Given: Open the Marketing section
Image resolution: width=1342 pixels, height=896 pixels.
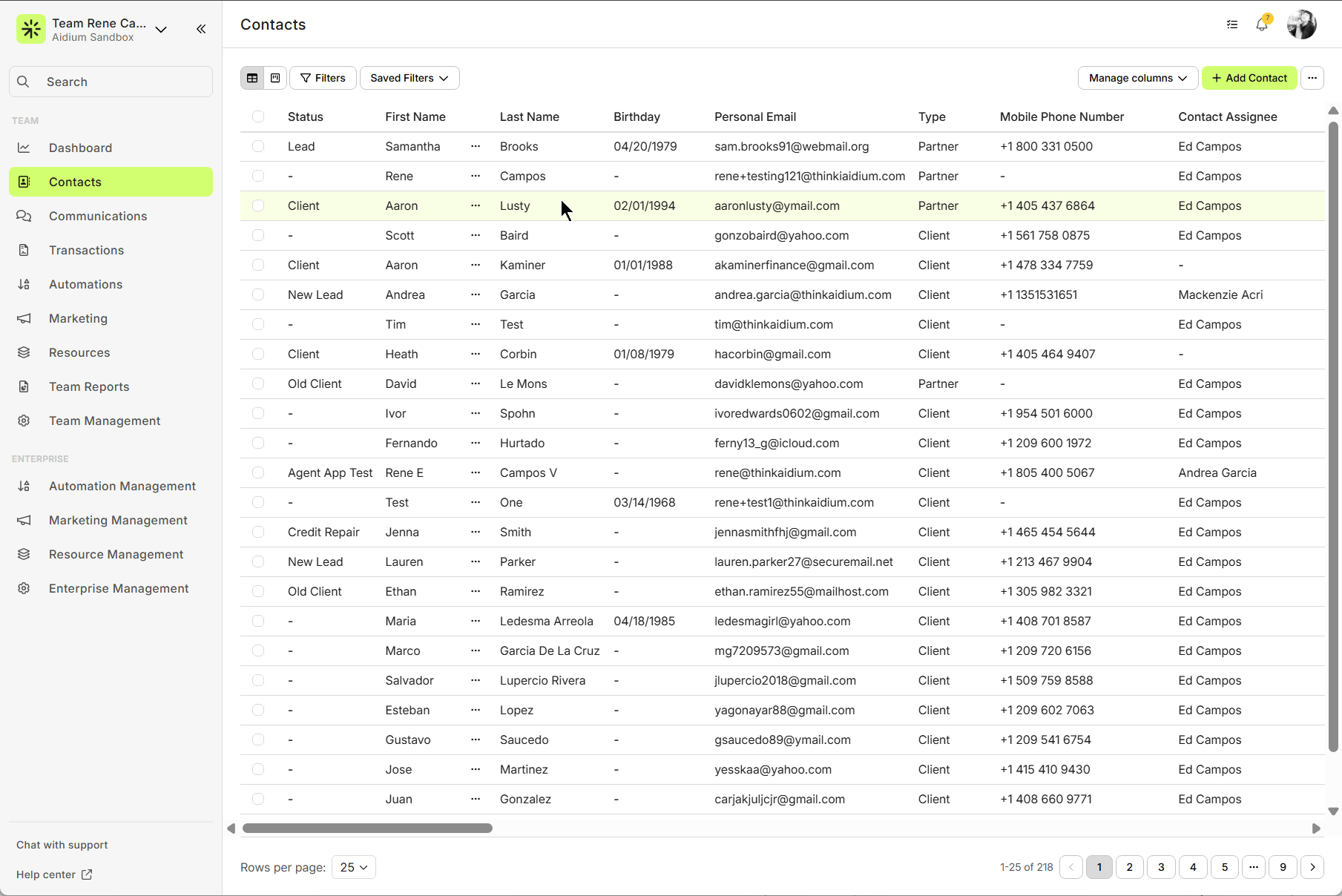Looking at the screenshot, I should coord(78,318).
